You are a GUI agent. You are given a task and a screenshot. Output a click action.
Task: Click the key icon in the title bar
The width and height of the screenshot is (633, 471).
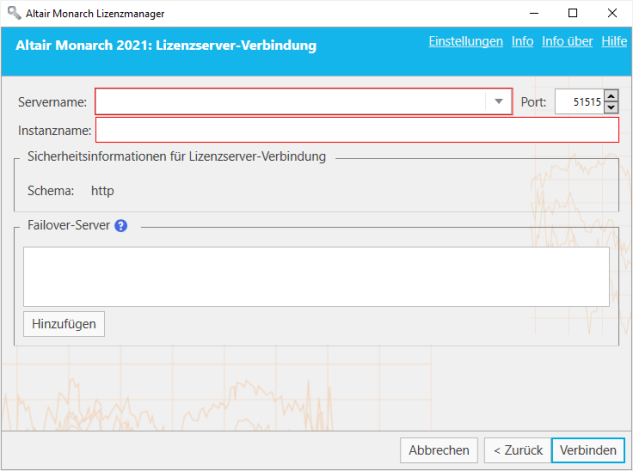click(x=14, y=13)
